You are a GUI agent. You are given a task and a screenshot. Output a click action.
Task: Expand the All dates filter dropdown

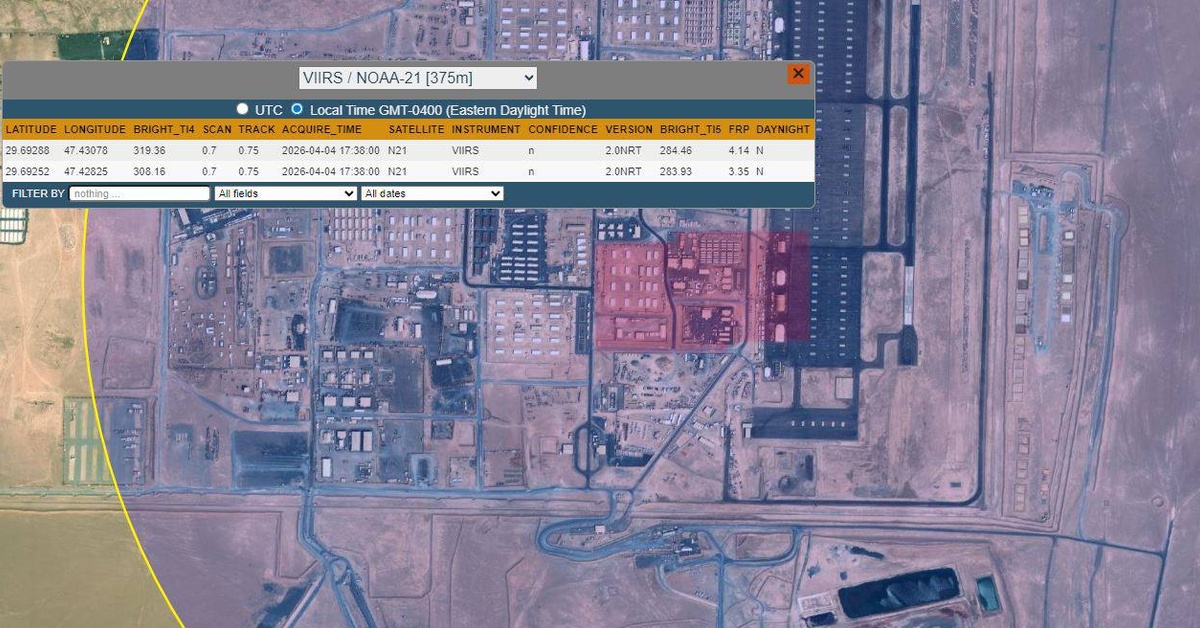tap(432, 193)
